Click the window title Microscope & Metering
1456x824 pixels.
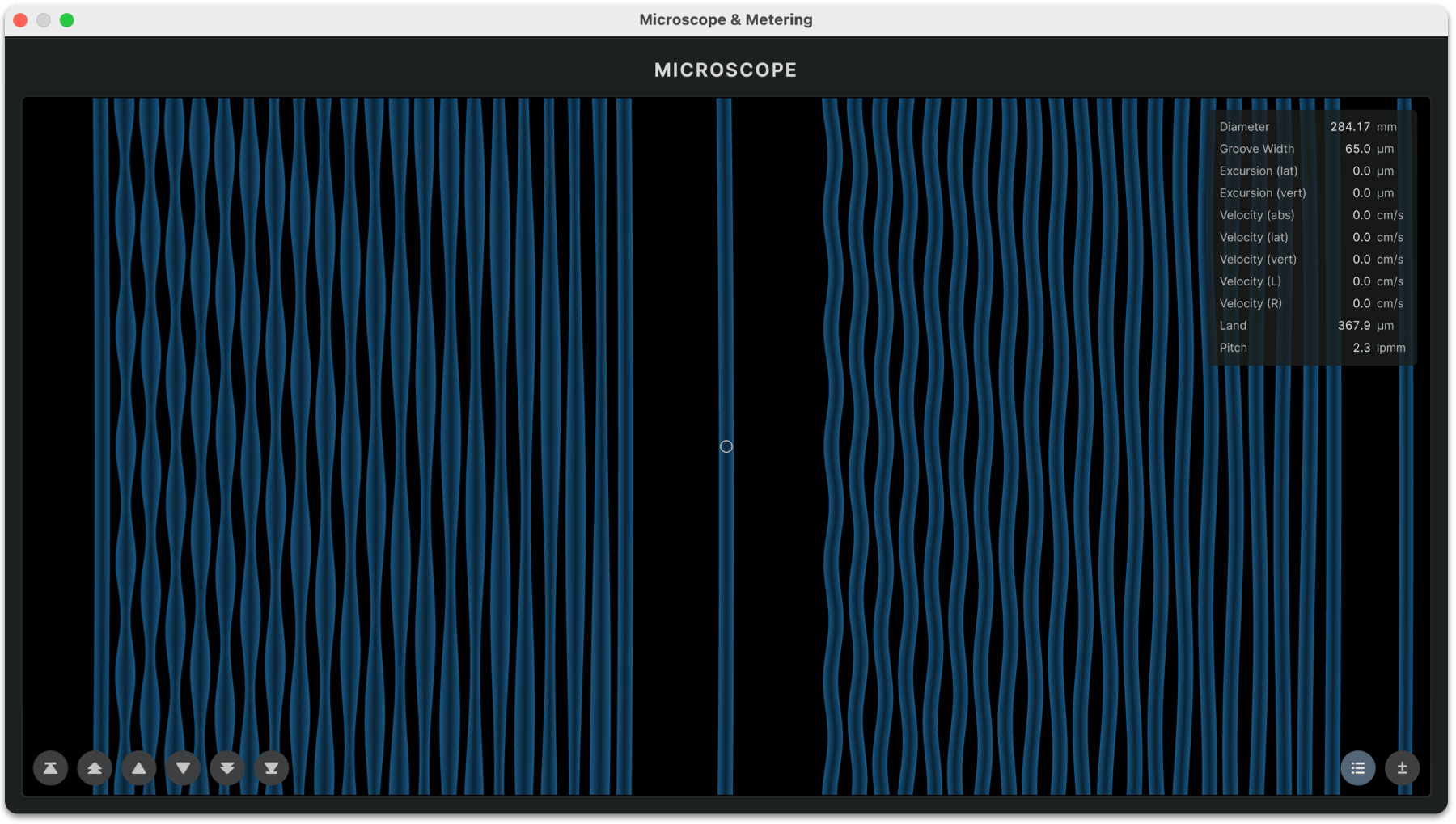[x=726, y=19]
